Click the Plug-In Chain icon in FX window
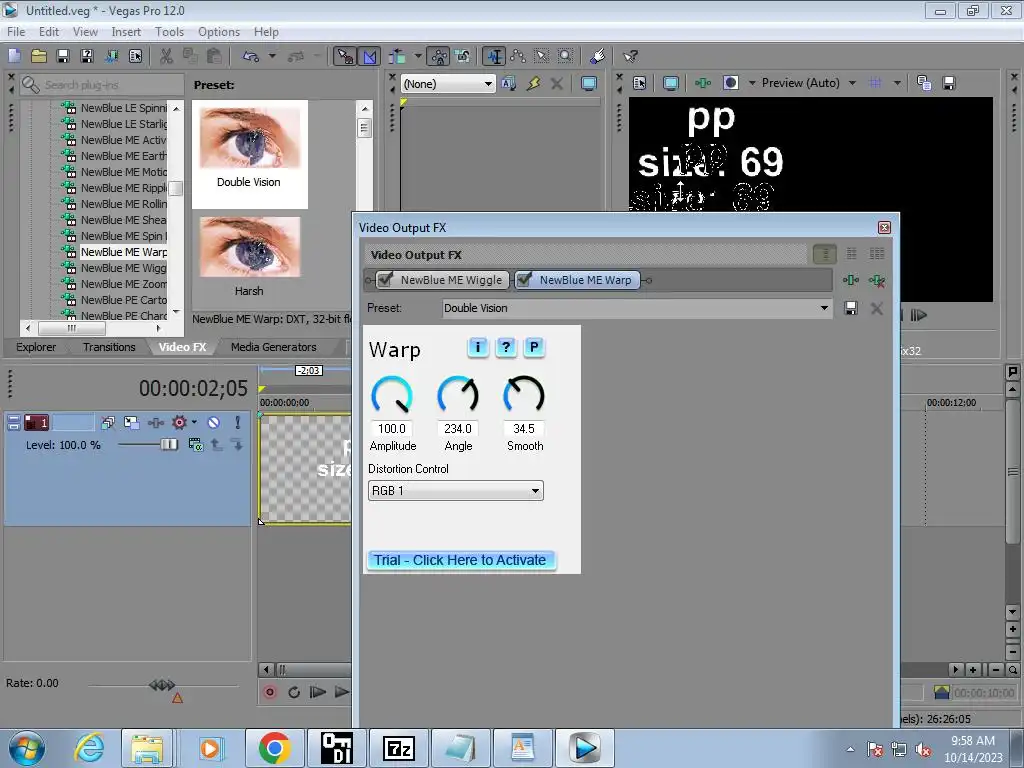 [x=850, y=280]
